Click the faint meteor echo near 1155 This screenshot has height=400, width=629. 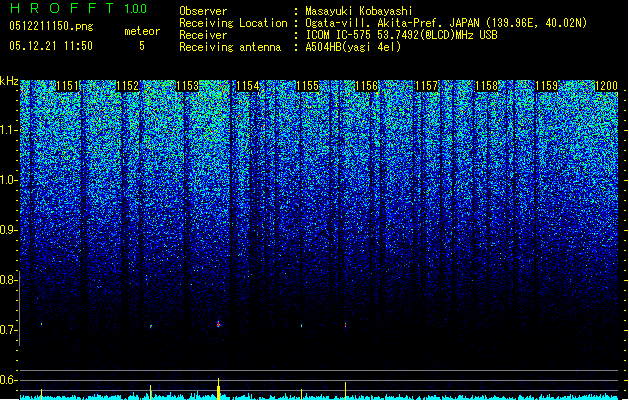click(301, 325)
